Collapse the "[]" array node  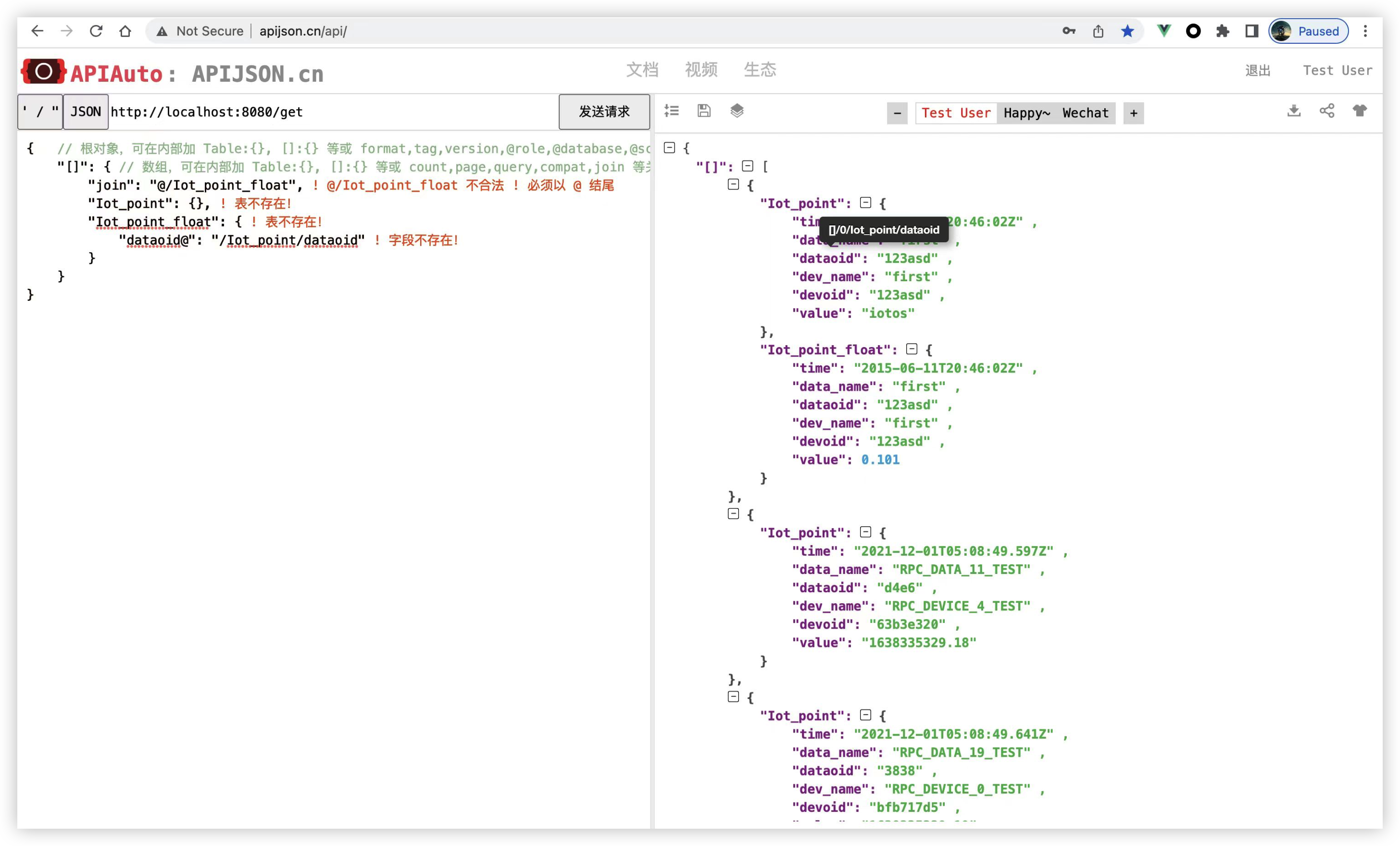[x=748, y=166]
